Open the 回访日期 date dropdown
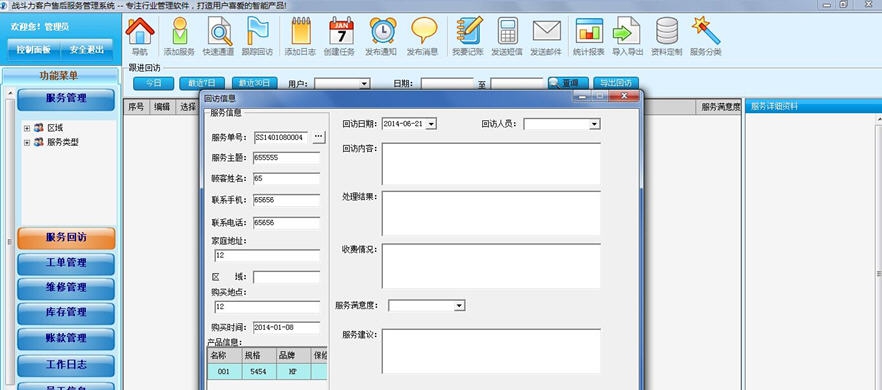882x390 pixels. click(x=431, y=124)
